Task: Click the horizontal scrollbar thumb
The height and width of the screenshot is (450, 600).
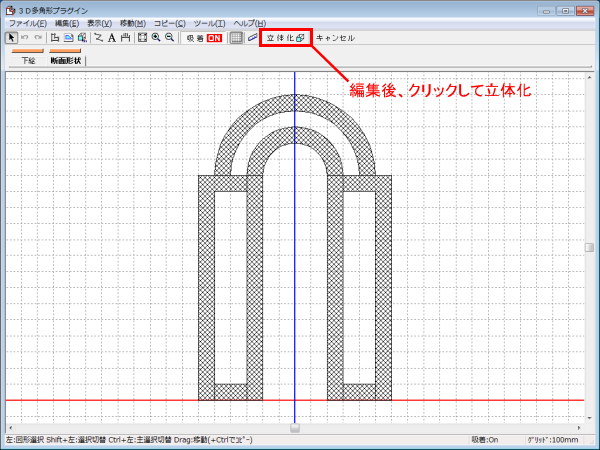Action: 294,428
